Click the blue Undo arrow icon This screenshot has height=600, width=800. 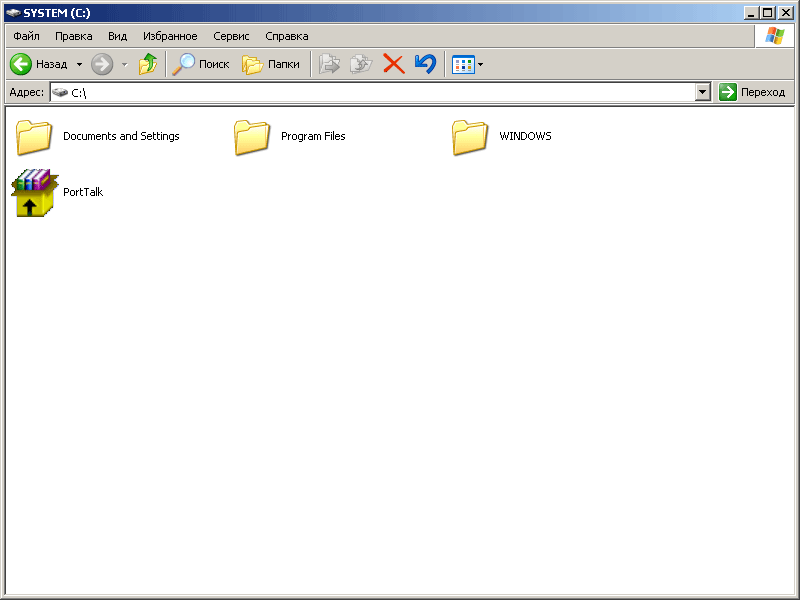[426, 64]
